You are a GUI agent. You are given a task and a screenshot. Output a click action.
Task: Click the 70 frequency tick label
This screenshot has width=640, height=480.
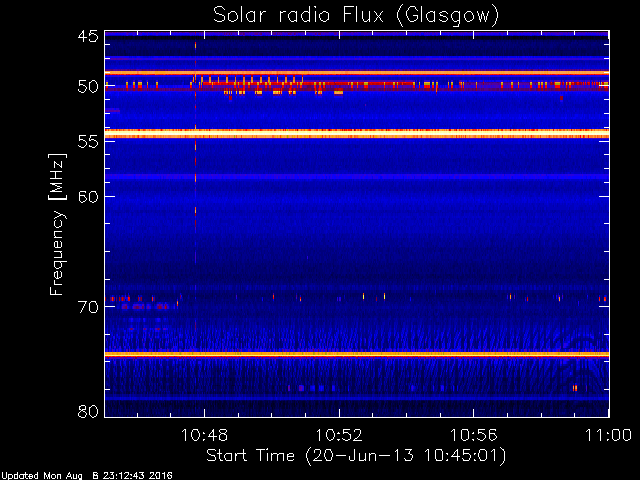click(x=88, y=307)
